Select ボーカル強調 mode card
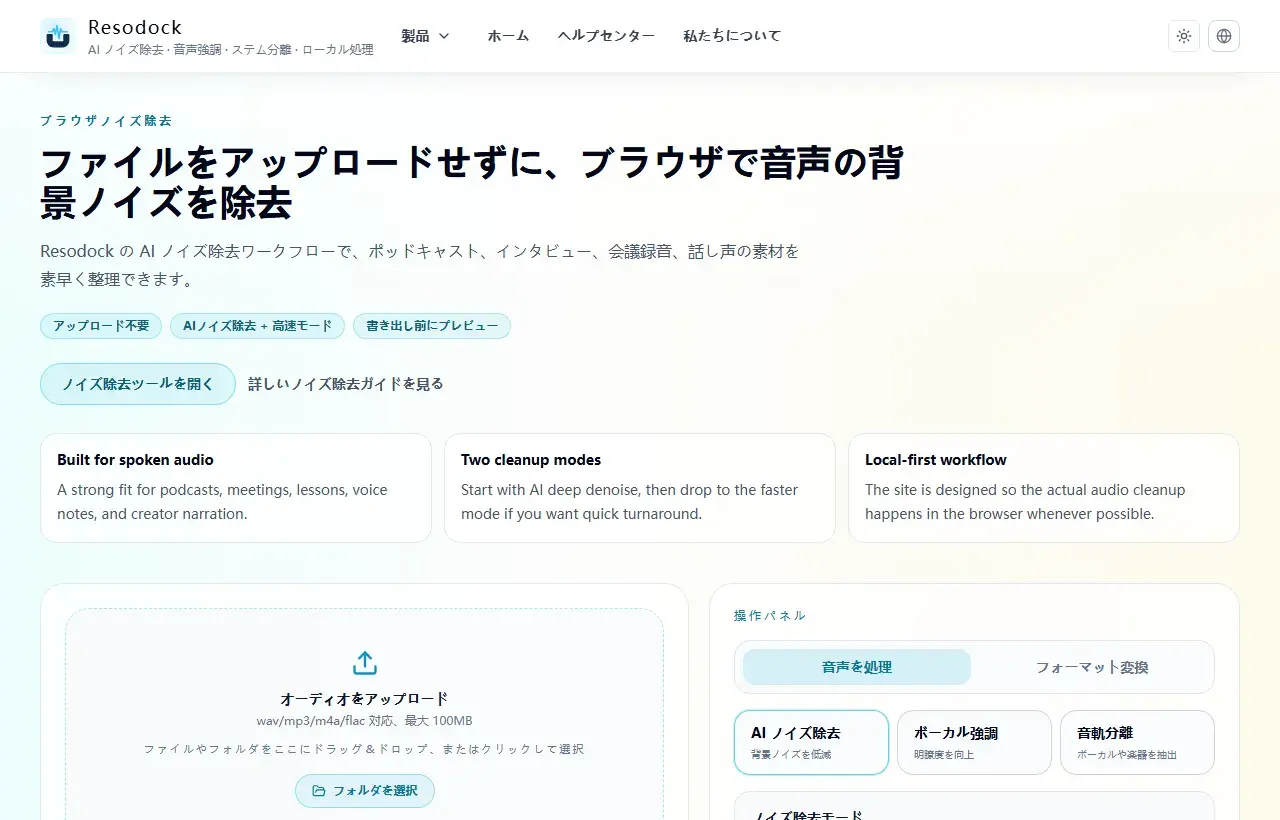 tap(974, 742)
